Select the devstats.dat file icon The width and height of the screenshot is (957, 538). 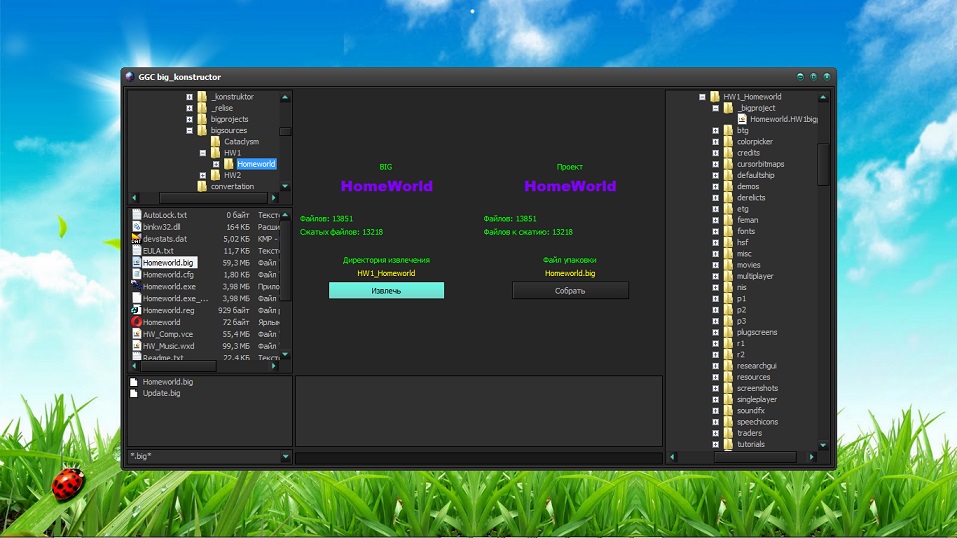click(136, 239)
